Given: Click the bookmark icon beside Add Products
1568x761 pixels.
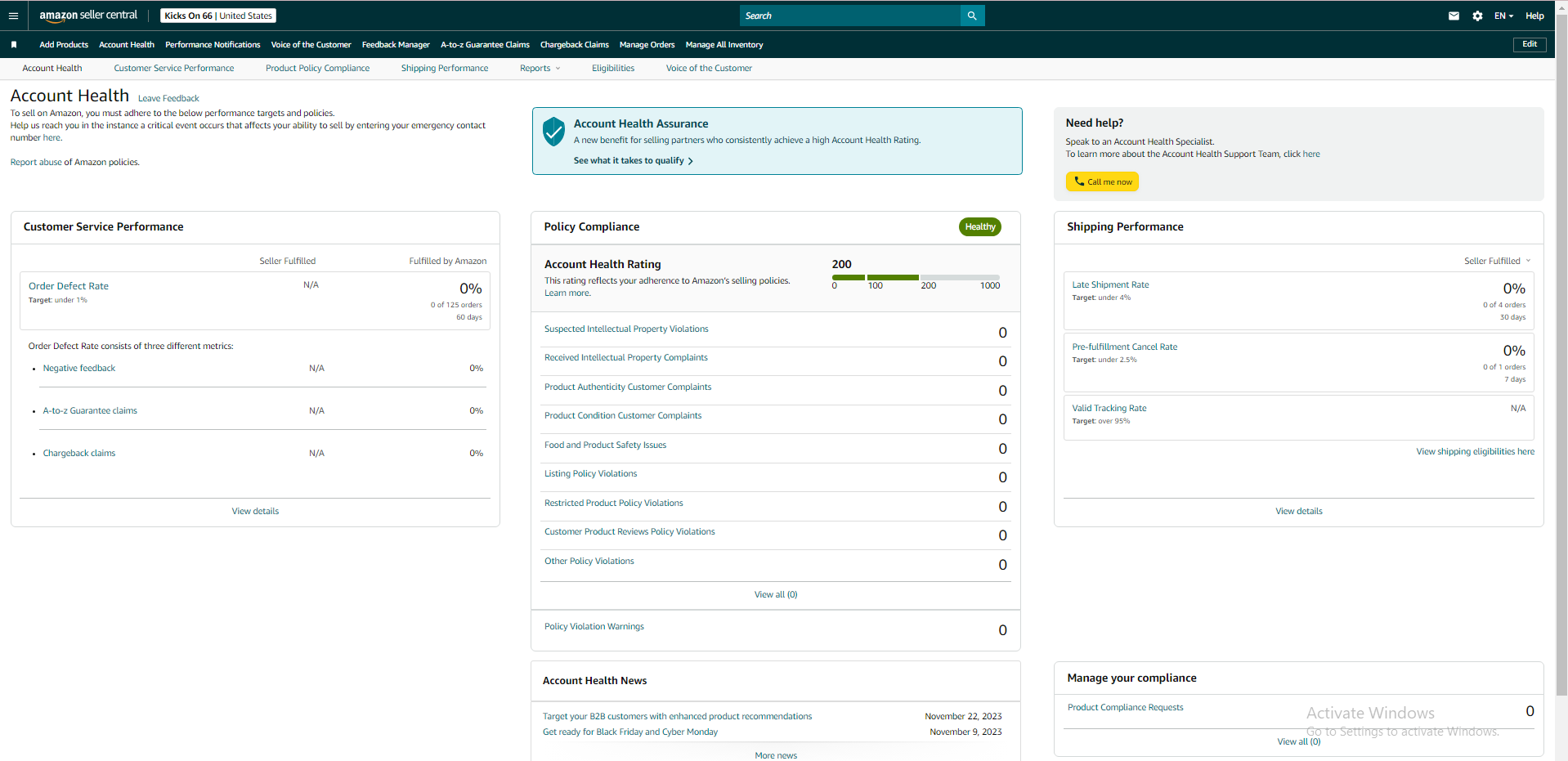Looking at the screenshot, I should [x=14, y=45].
